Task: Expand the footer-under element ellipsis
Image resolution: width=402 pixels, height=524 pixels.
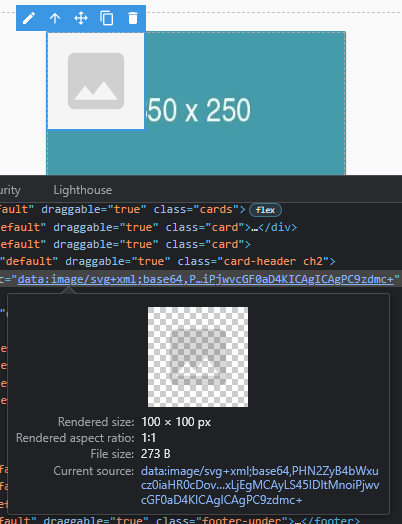Action: [x=297, y=521]
